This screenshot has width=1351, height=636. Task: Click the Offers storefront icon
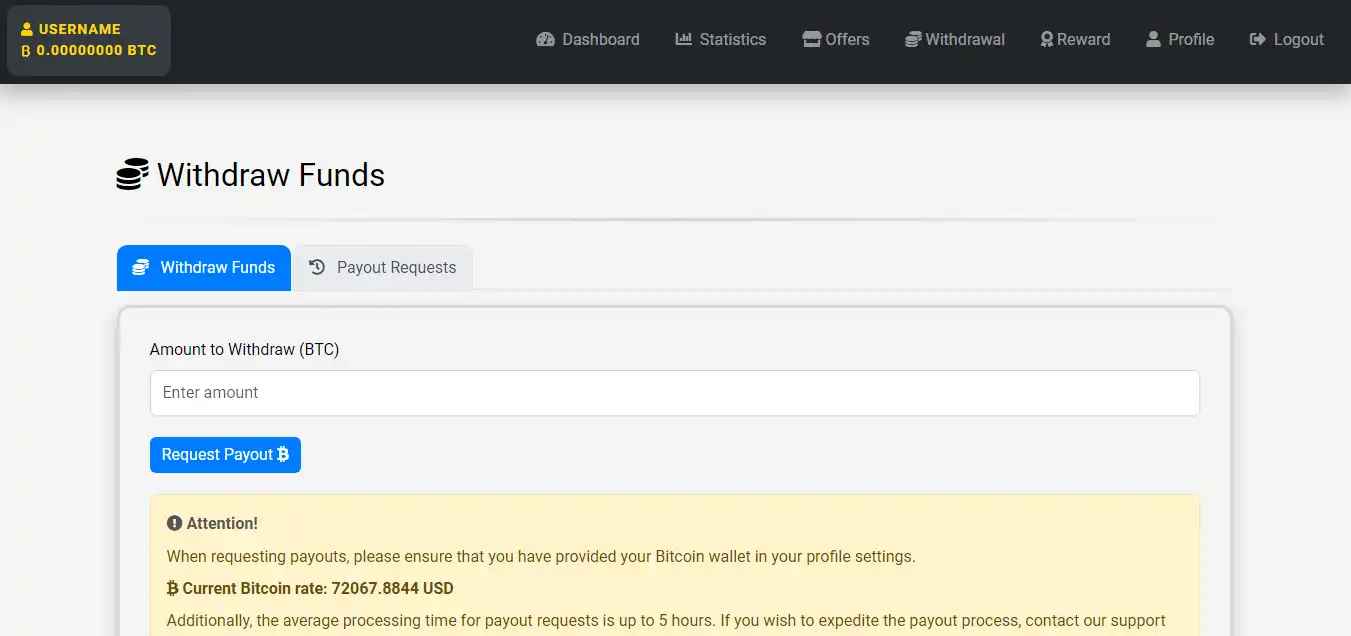coord(811,40)
